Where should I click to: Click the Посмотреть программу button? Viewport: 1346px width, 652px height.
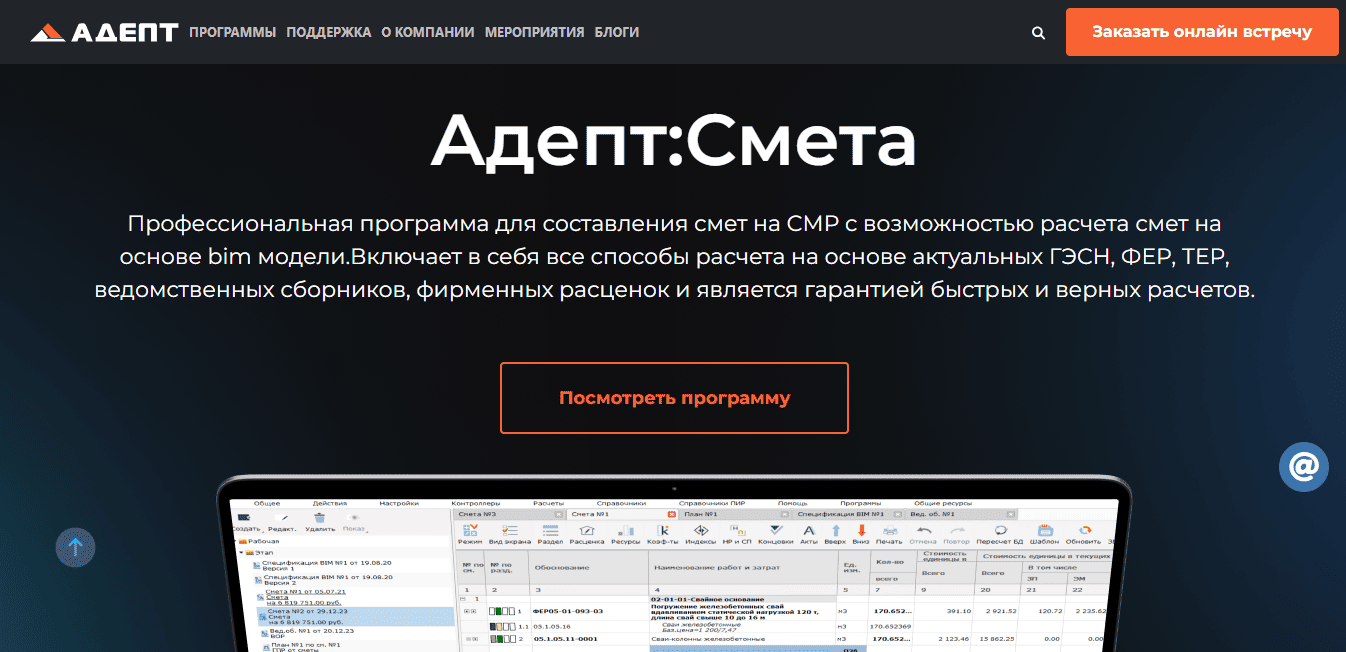click(674, 398)
